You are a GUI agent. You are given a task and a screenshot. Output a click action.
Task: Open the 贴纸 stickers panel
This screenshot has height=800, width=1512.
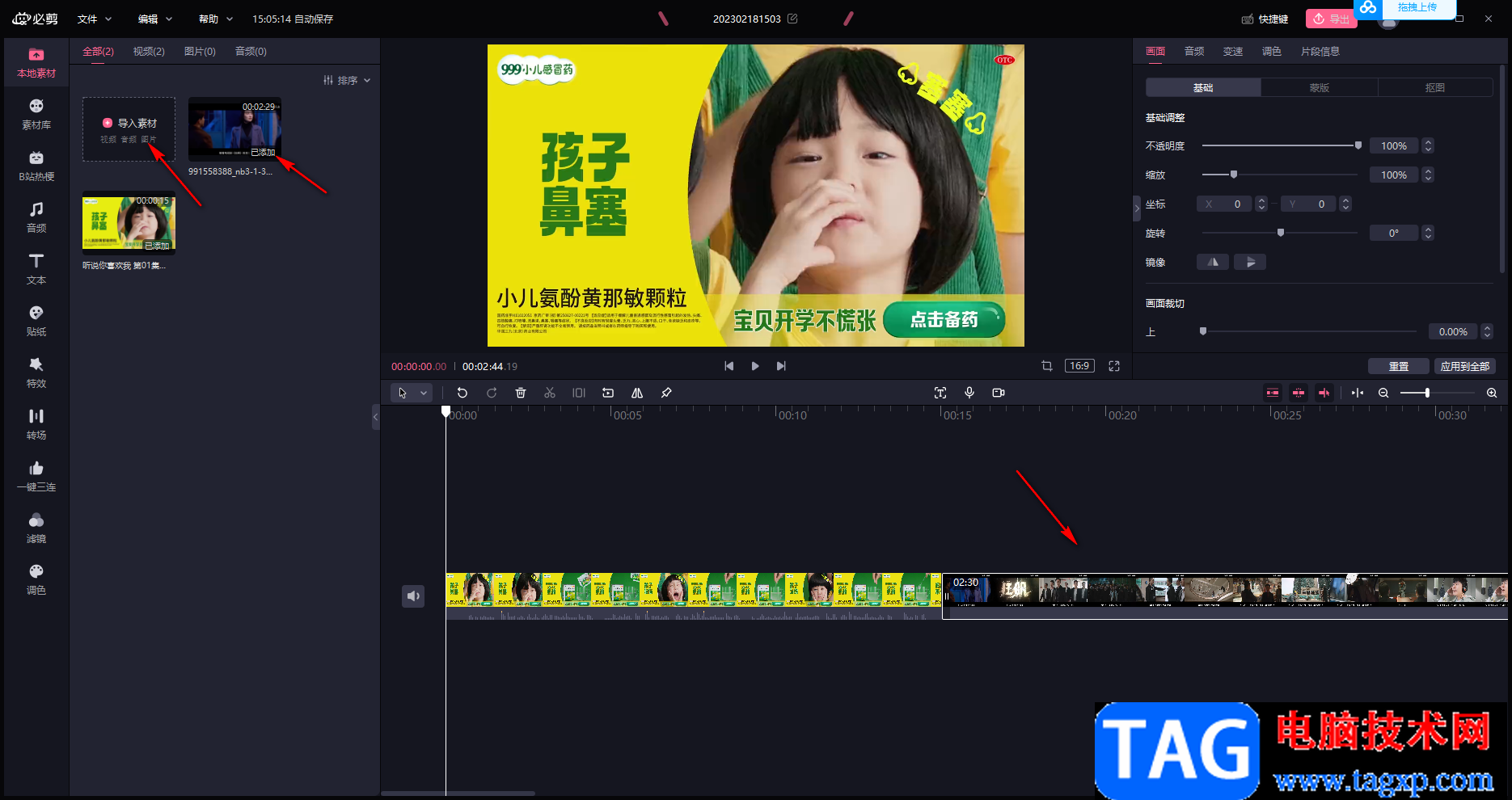coord(36,322)
